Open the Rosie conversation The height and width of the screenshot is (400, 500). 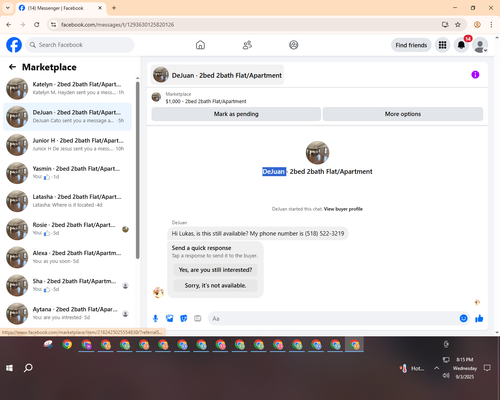67,229
